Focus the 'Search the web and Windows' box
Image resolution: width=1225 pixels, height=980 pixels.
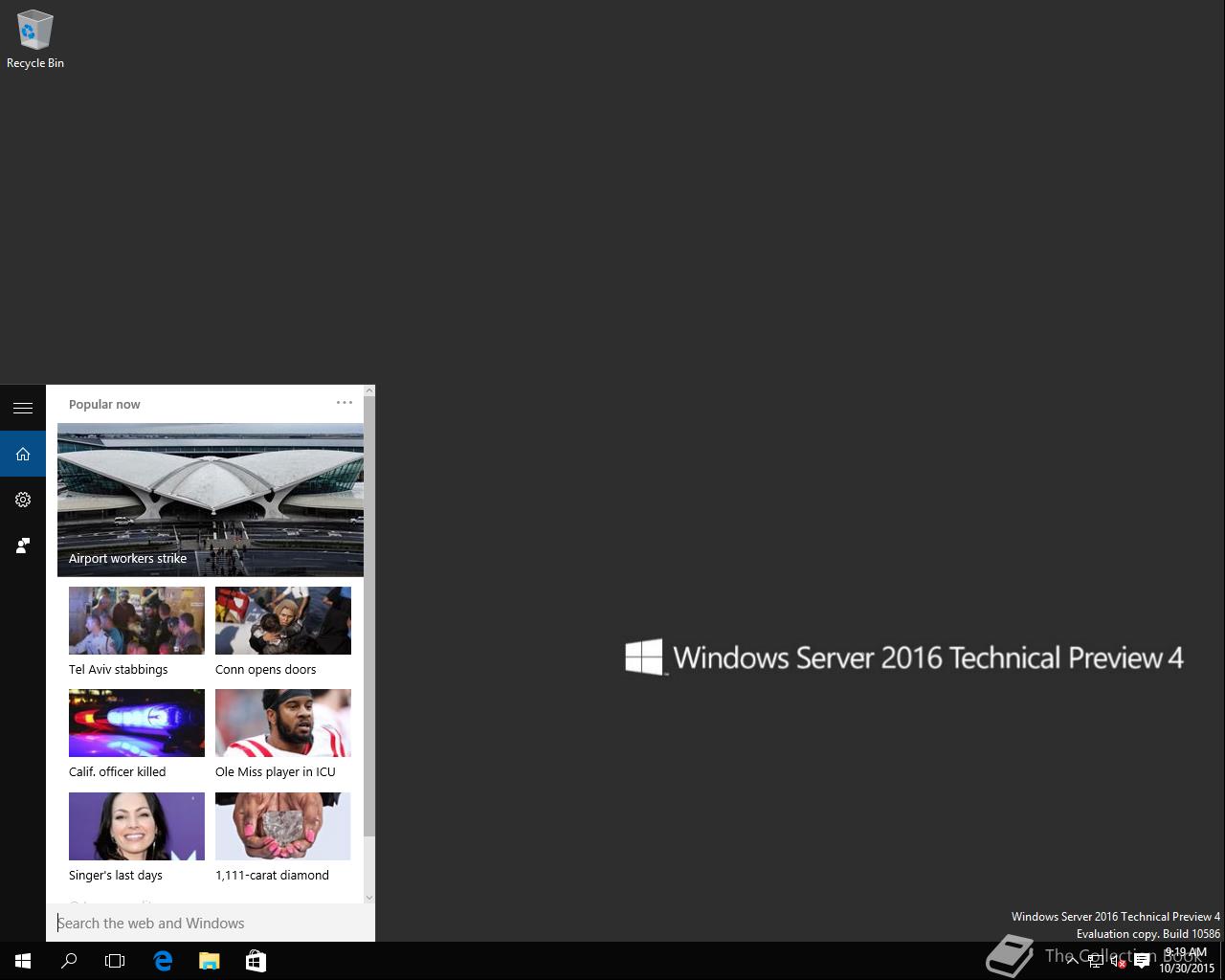(211, 923)
